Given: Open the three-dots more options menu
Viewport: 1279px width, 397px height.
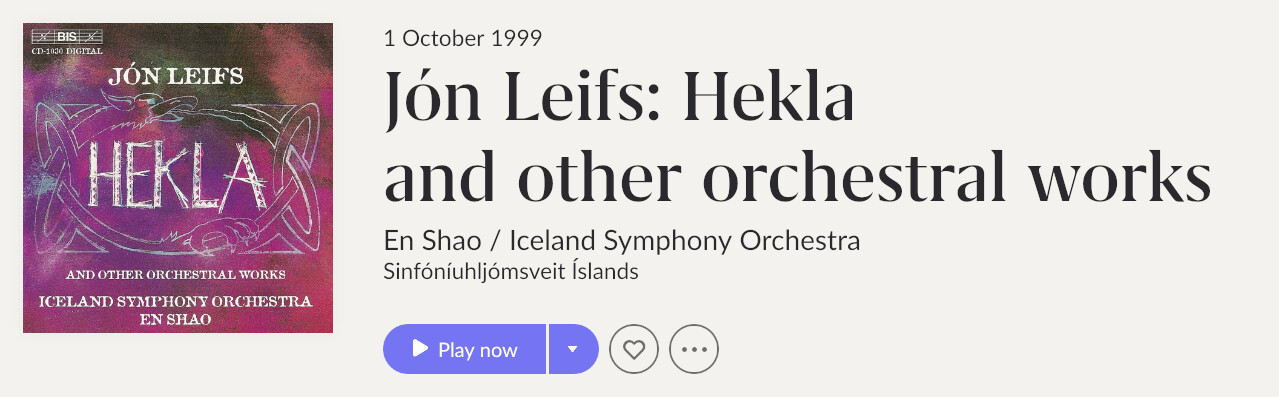Looking at the screenshot, I should [694, 349].
